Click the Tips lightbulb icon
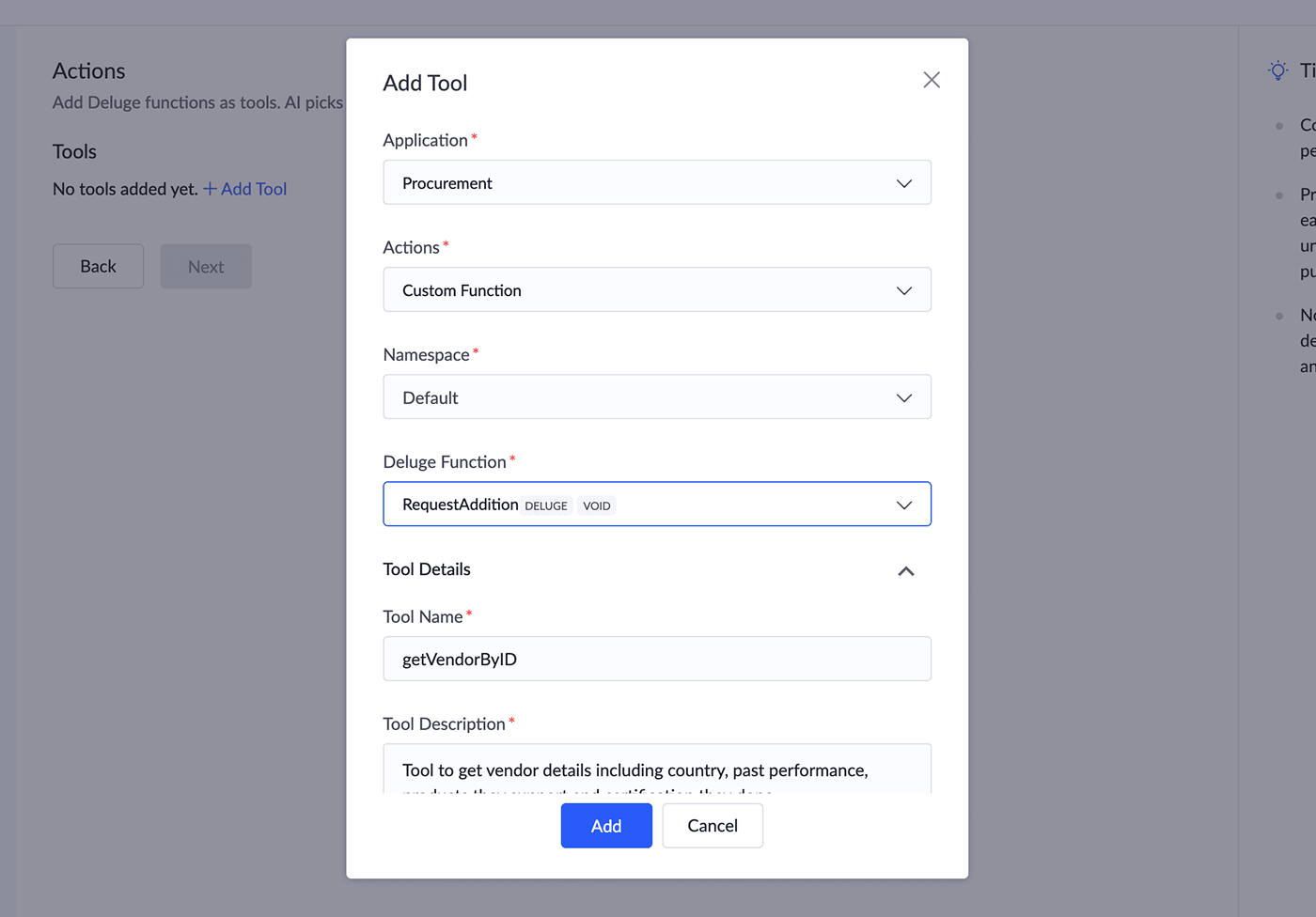Image resolution: width=1316 pixels, height=917 pixels. (x=1277, y=70)
